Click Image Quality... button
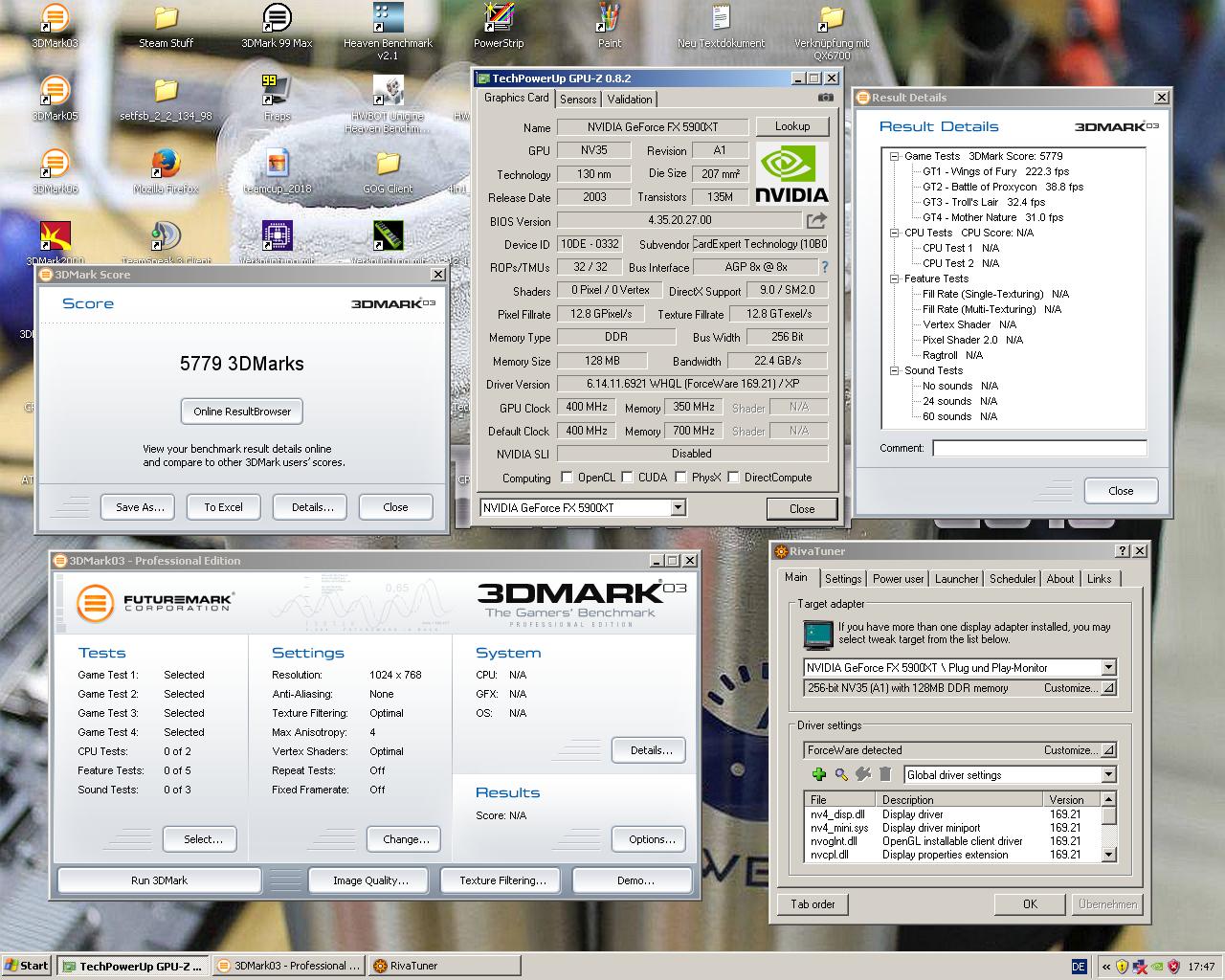 (x=370, y=880)
